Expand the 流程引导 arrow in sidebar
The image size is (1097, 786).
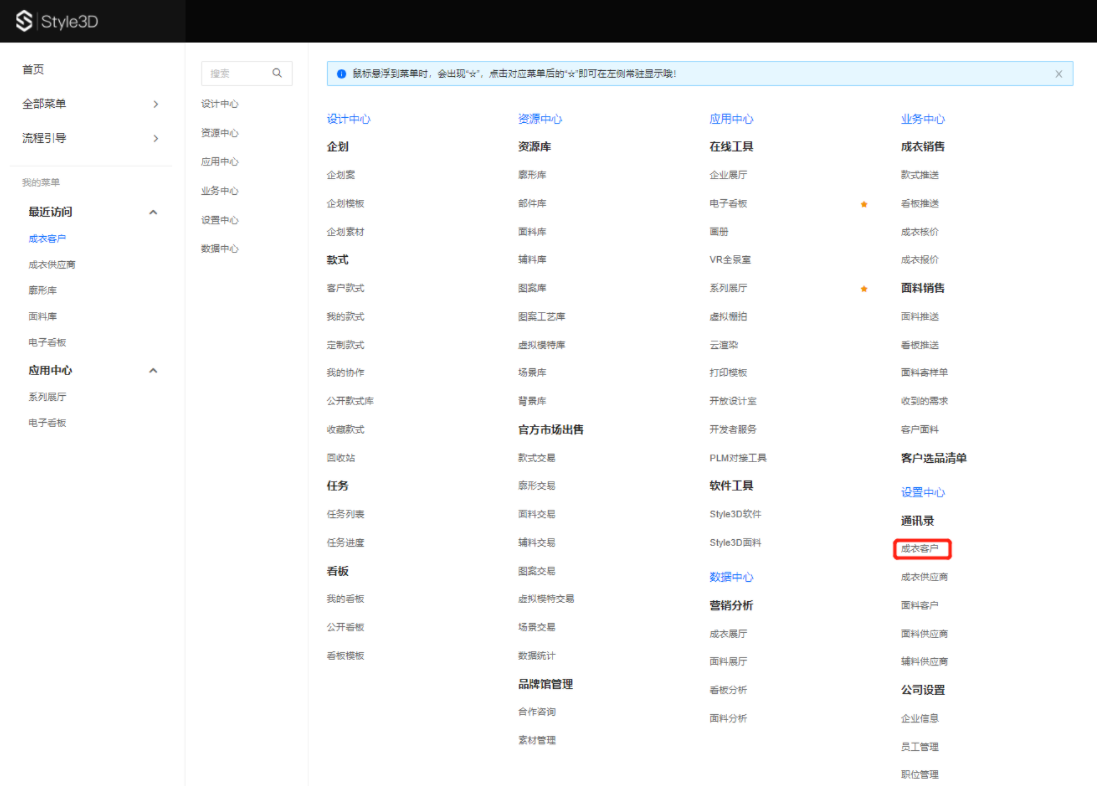click(155, 138)
